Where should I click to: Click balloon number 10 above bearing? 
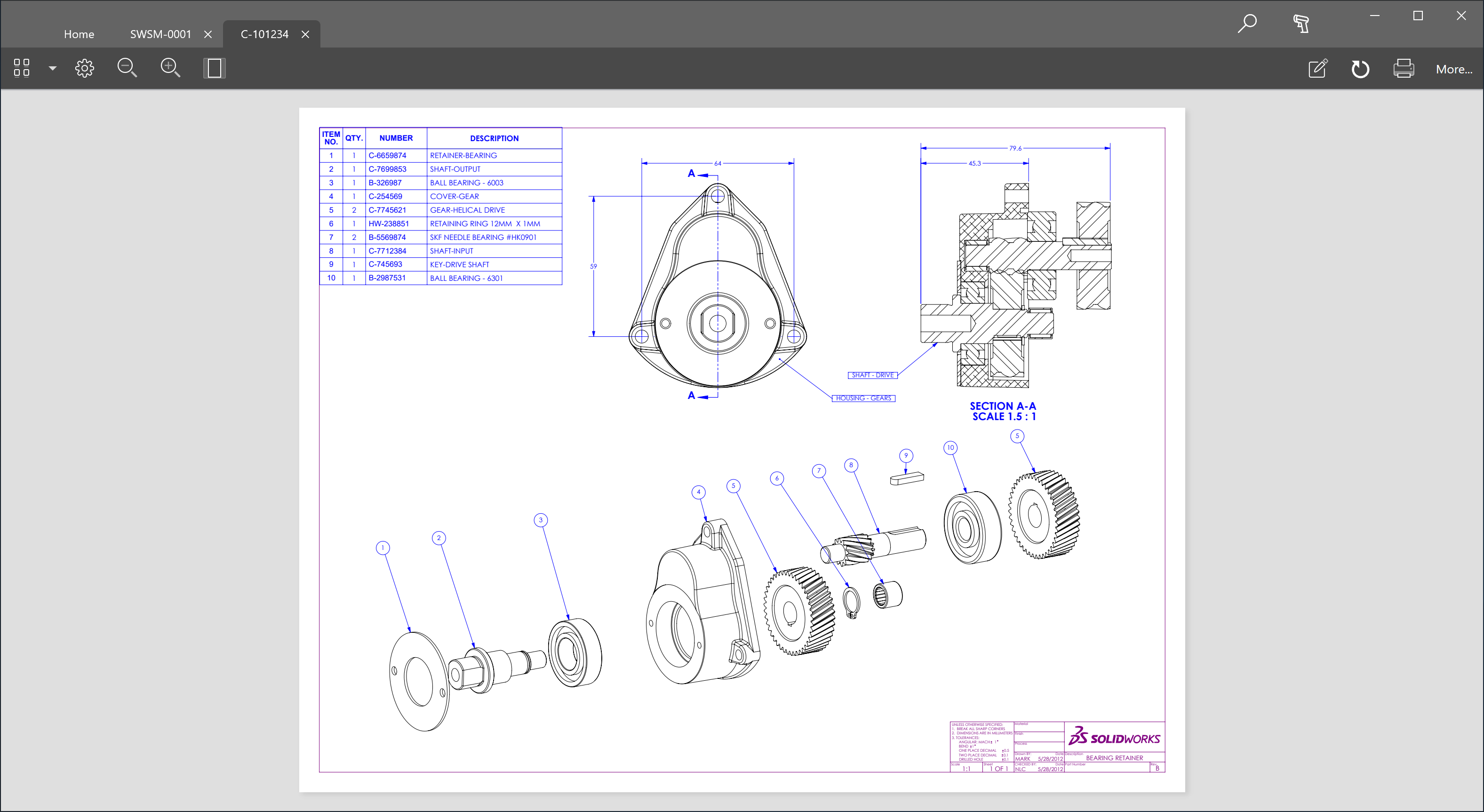950,447
